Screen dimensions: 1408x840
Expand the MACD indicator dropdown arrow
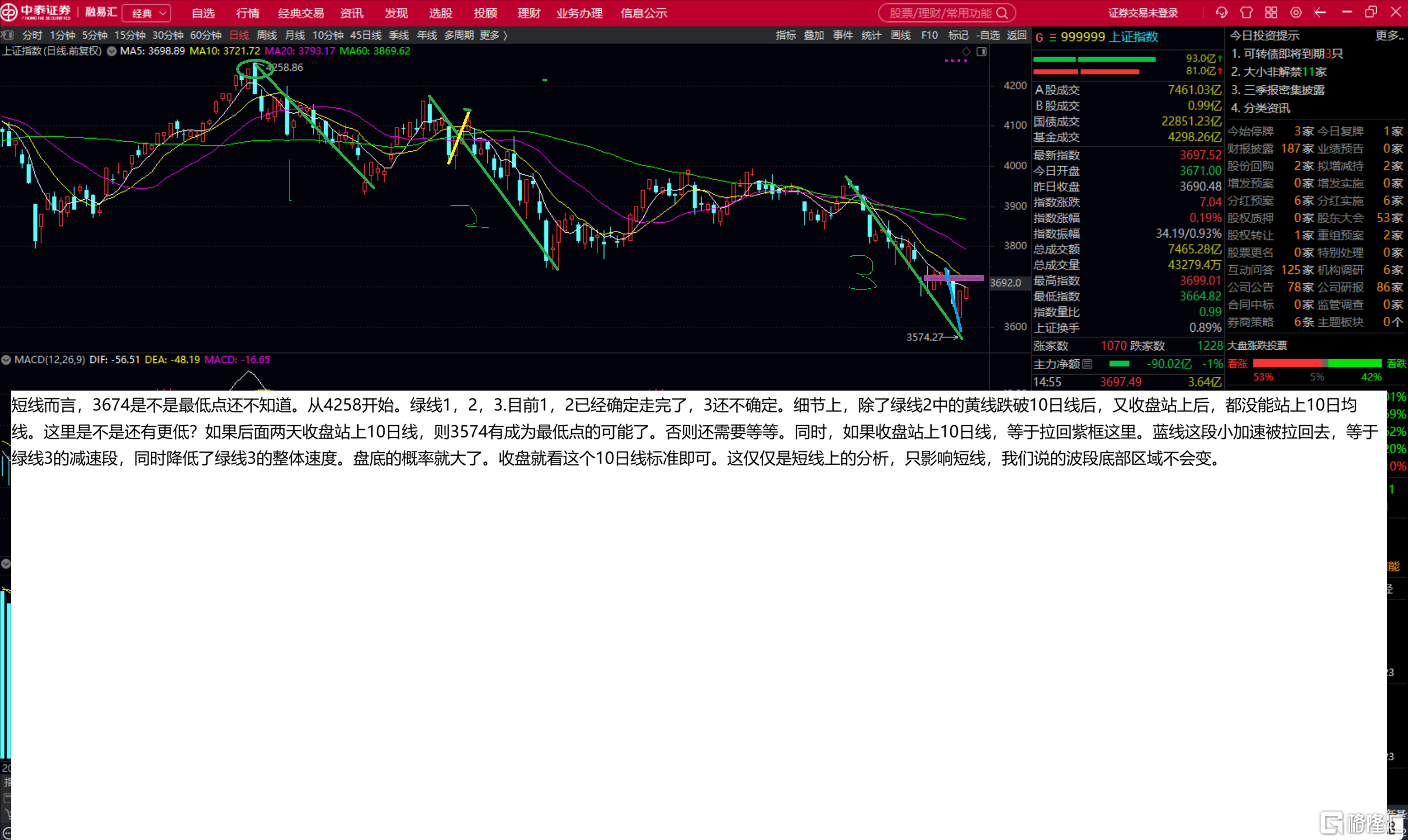tap(6, 359)
